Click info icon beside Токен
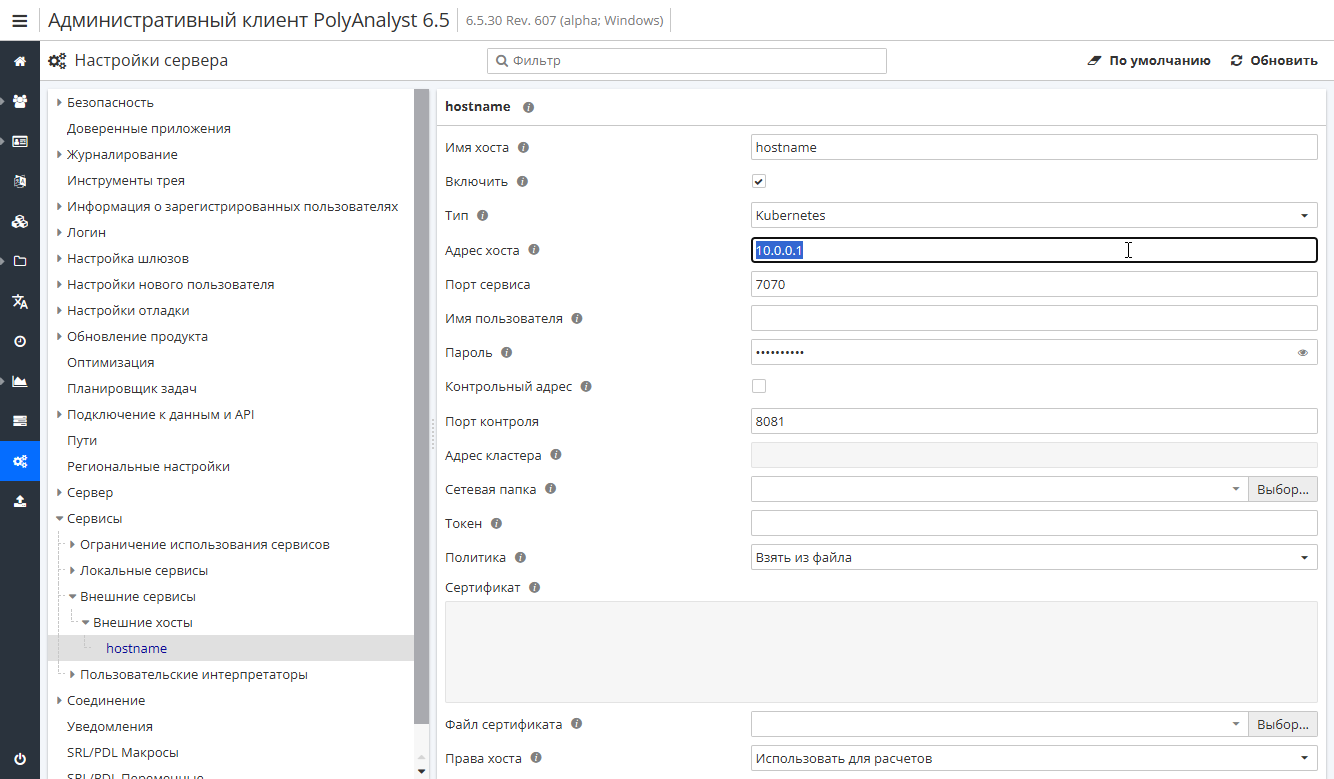This screenshot has height=779, width=1334. [x=496, y=524]
